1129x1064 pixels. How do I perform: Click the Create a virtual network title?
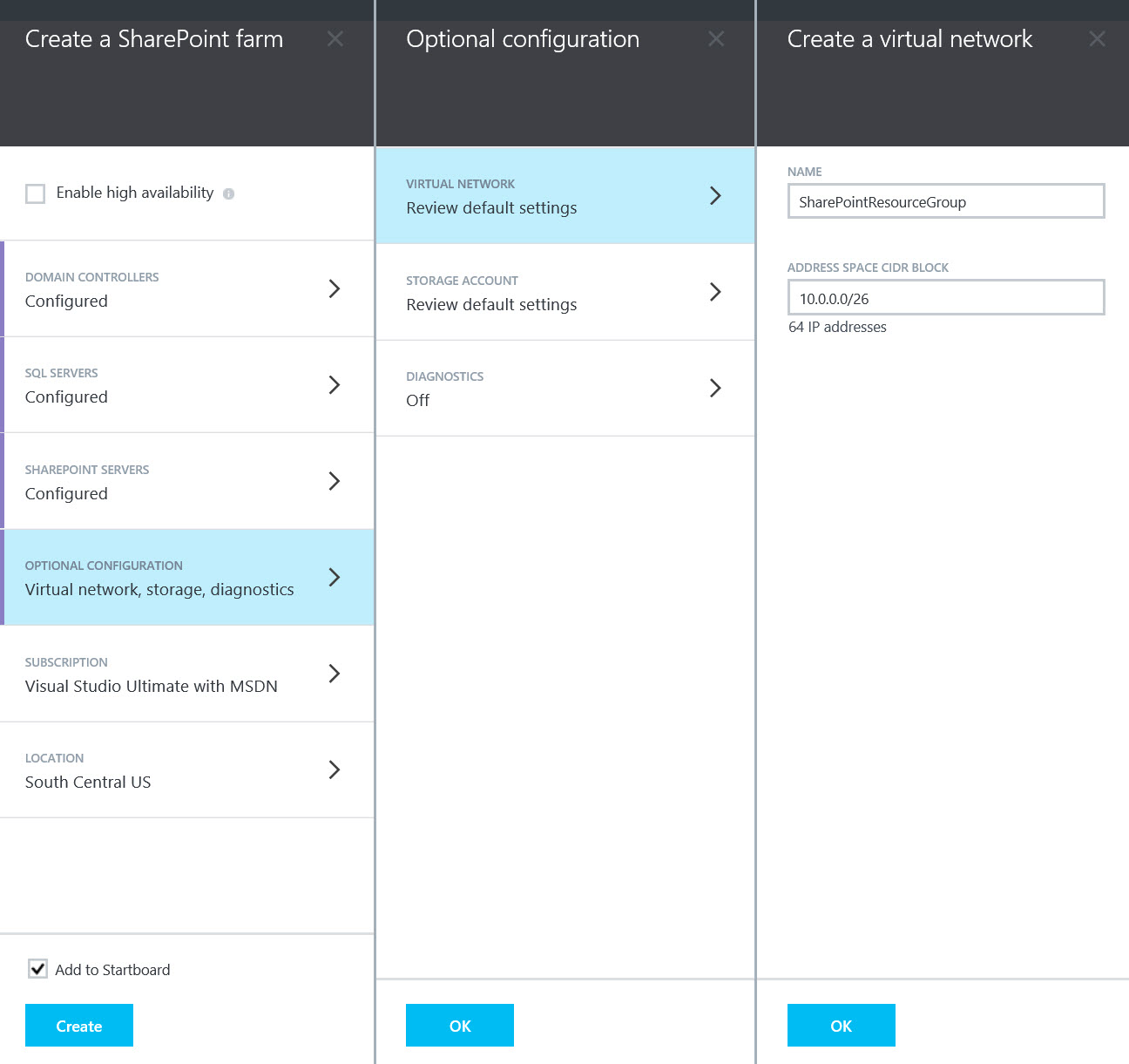[910, 39]
